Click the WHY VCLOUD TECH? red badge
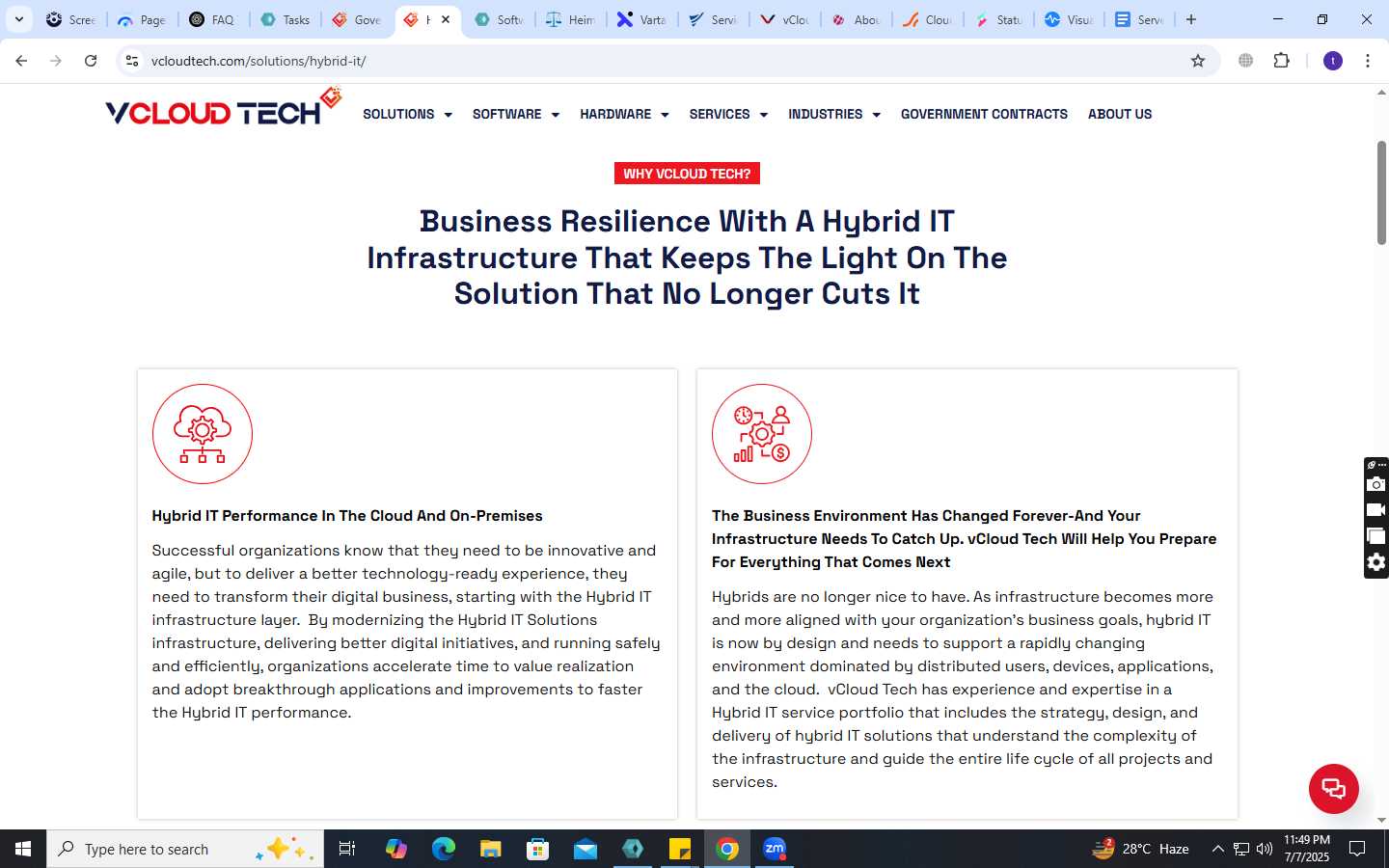The image size is (1389, 868). pos(687,174)
